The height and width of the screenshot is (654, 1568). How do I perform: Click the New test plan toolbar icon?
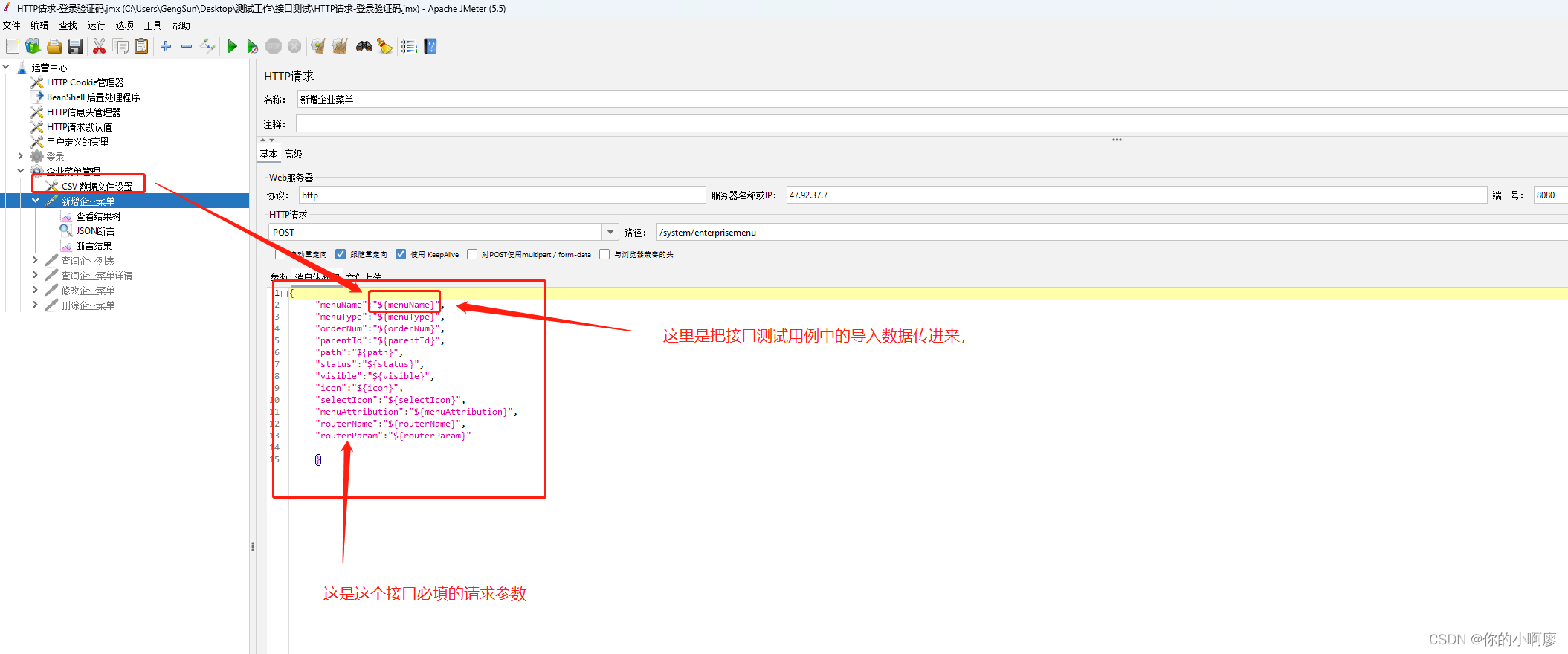coord(13,46)
